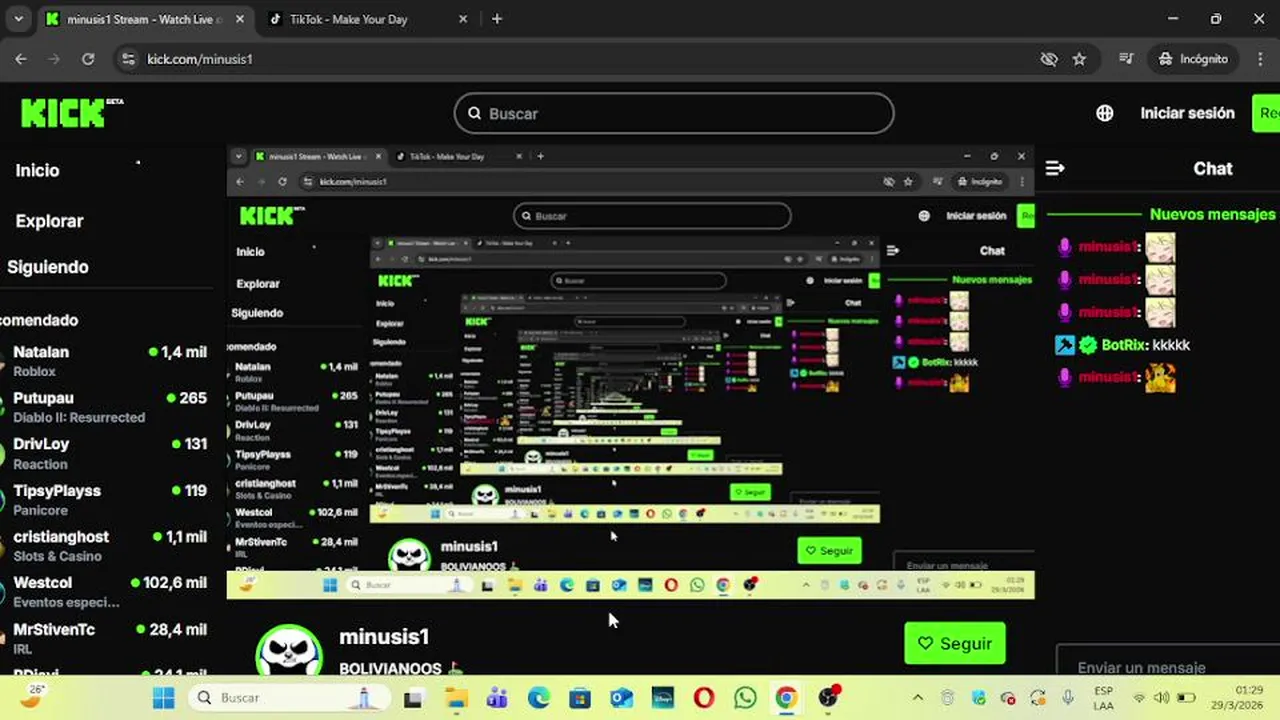Image resolution: width=1280 pixels, height=720 pixels.
Task: Click the Kick Buscar search field
Action: tap(674, 113)
